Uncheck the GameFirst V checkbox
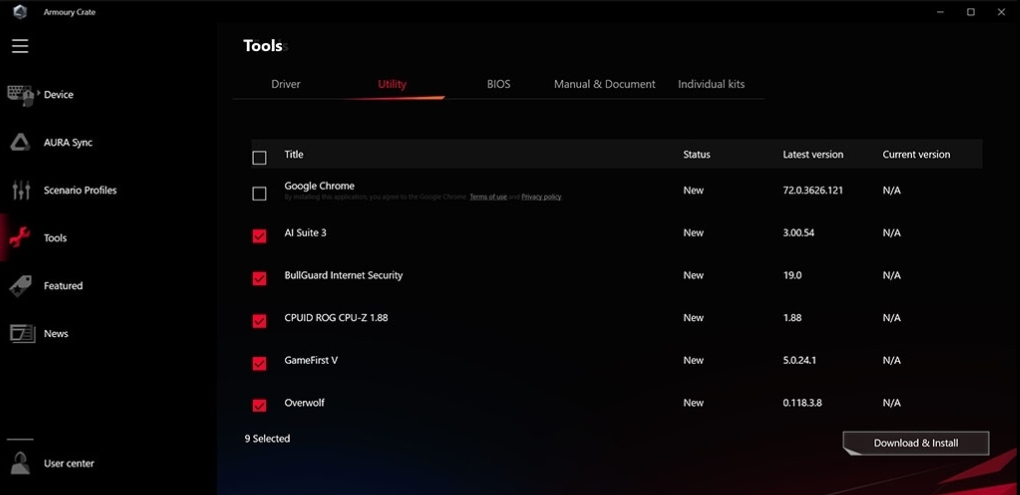The width and height of the screenshot is (1020, 495). (259, 364)
